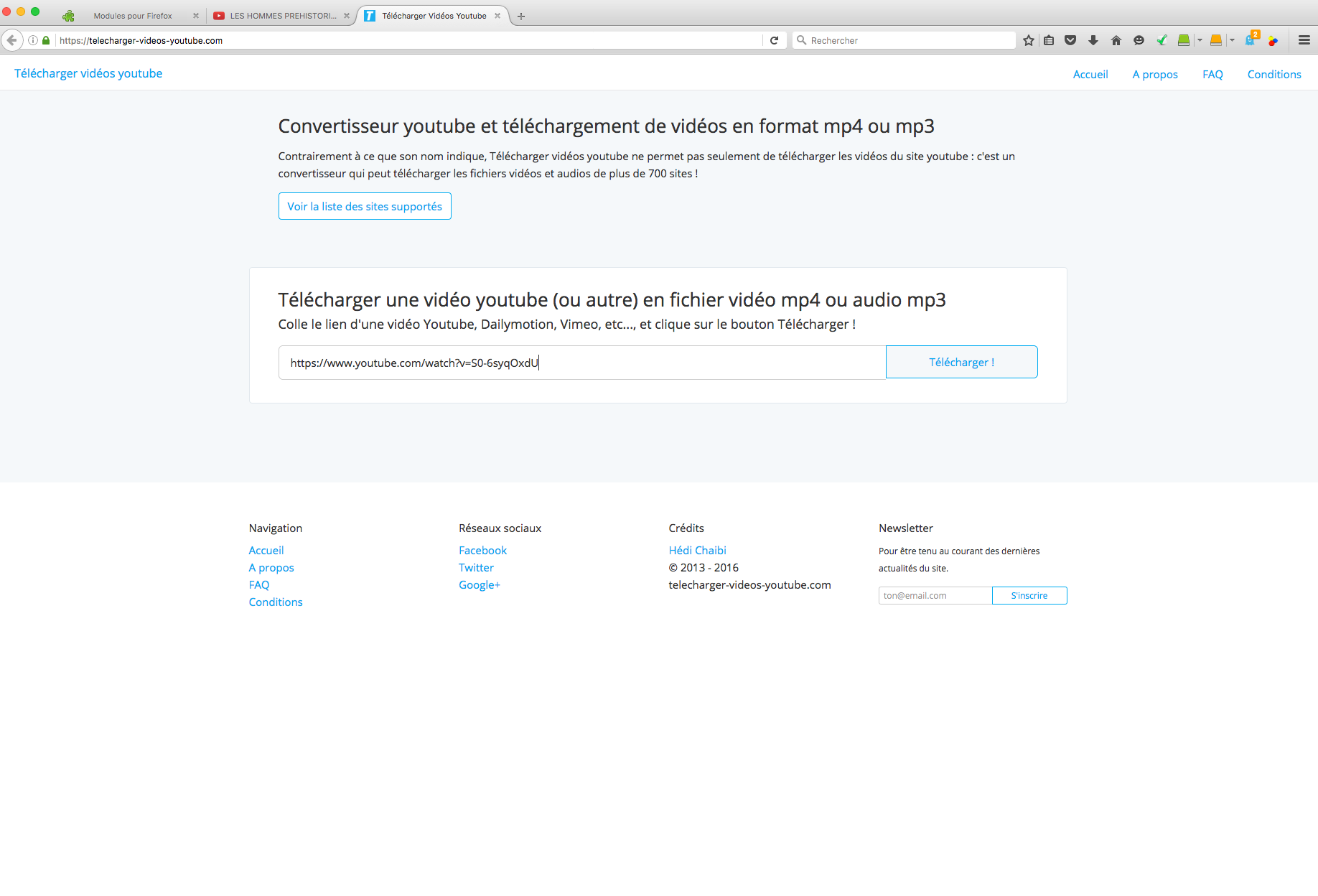Image resolution: width=1318 pixels, height=896 pixels.
Task: Open the footer A propos link
Action: pyautogui.click(x=271, y=568)
